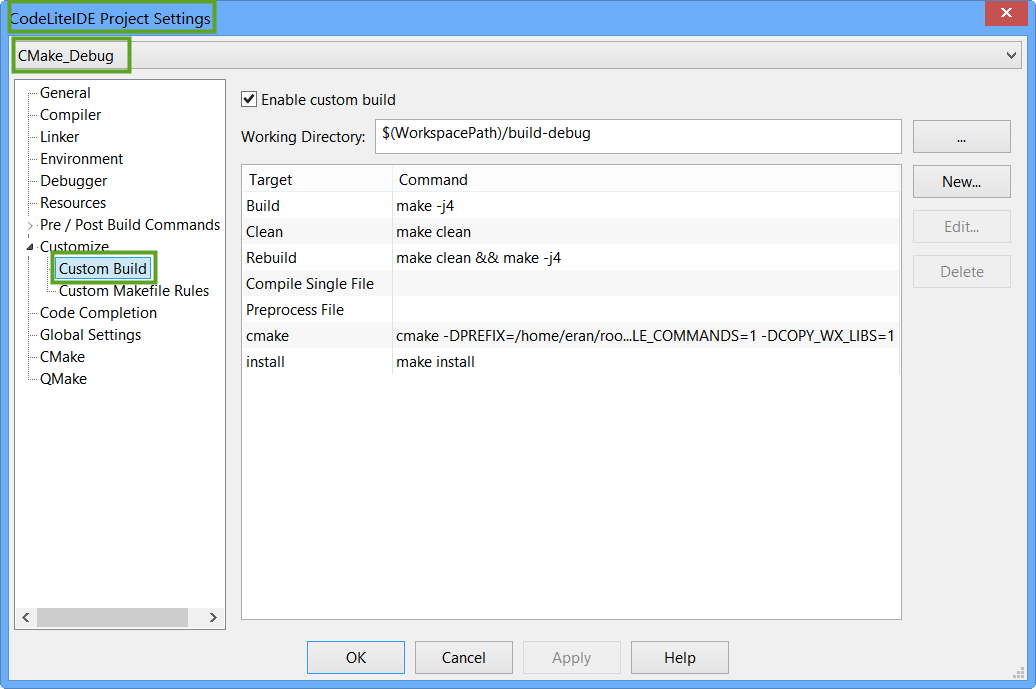Select Debugger in the settings tree
1036x689 pixels.
pos(73,181)
